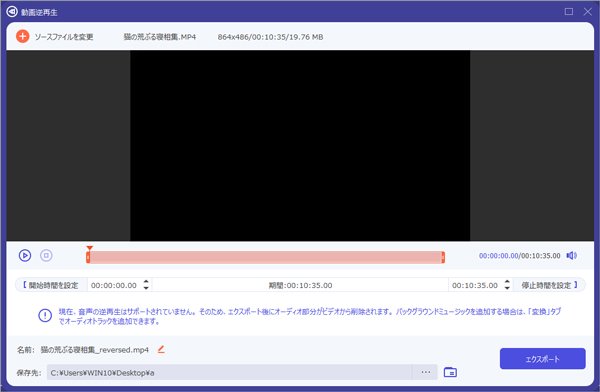Click the current time 00:00:00.00/00:10:35.00 readout

(x=519, y=256)
